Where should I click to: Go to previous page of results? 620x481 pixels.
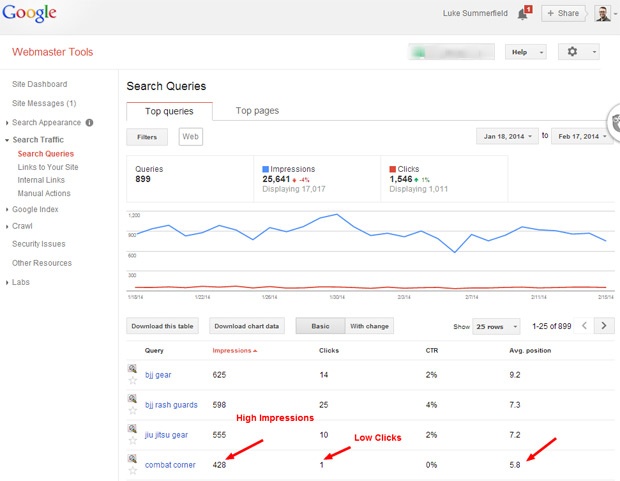584,326
